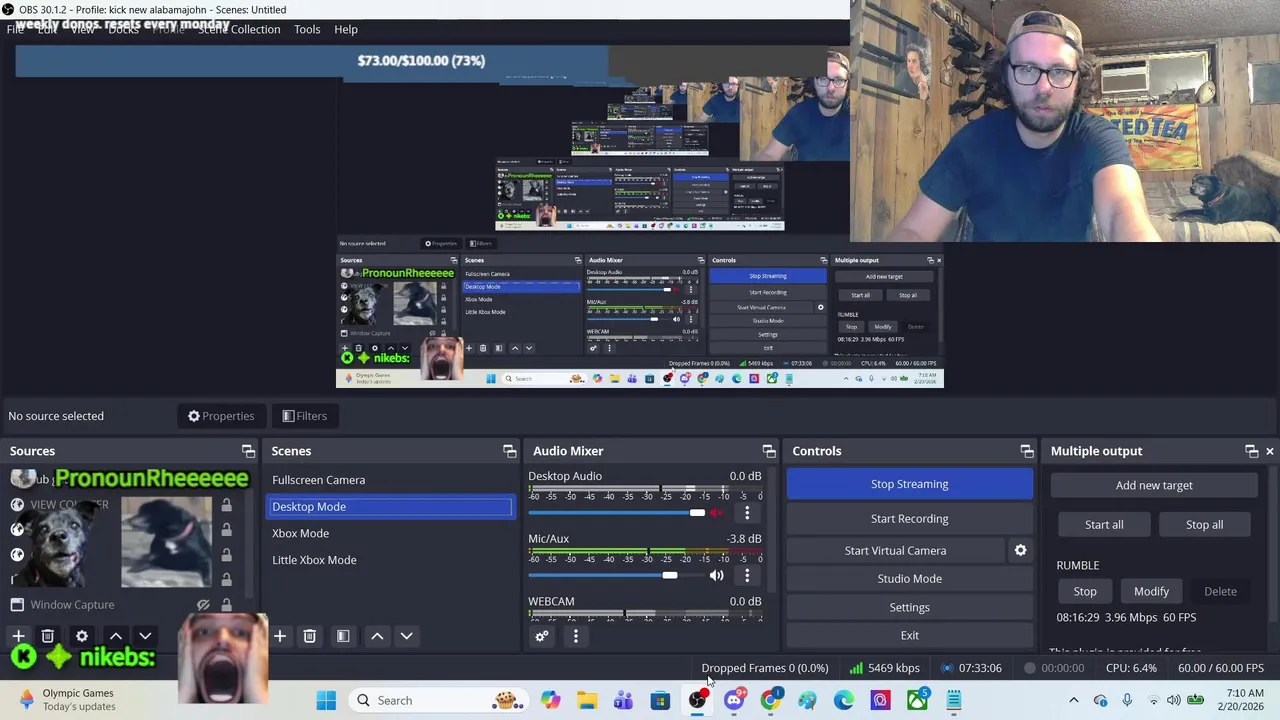The height and width of the screenshot is (720, 1280).
Task: Move source down with Sources down arrow
Action: pos(145,636)
